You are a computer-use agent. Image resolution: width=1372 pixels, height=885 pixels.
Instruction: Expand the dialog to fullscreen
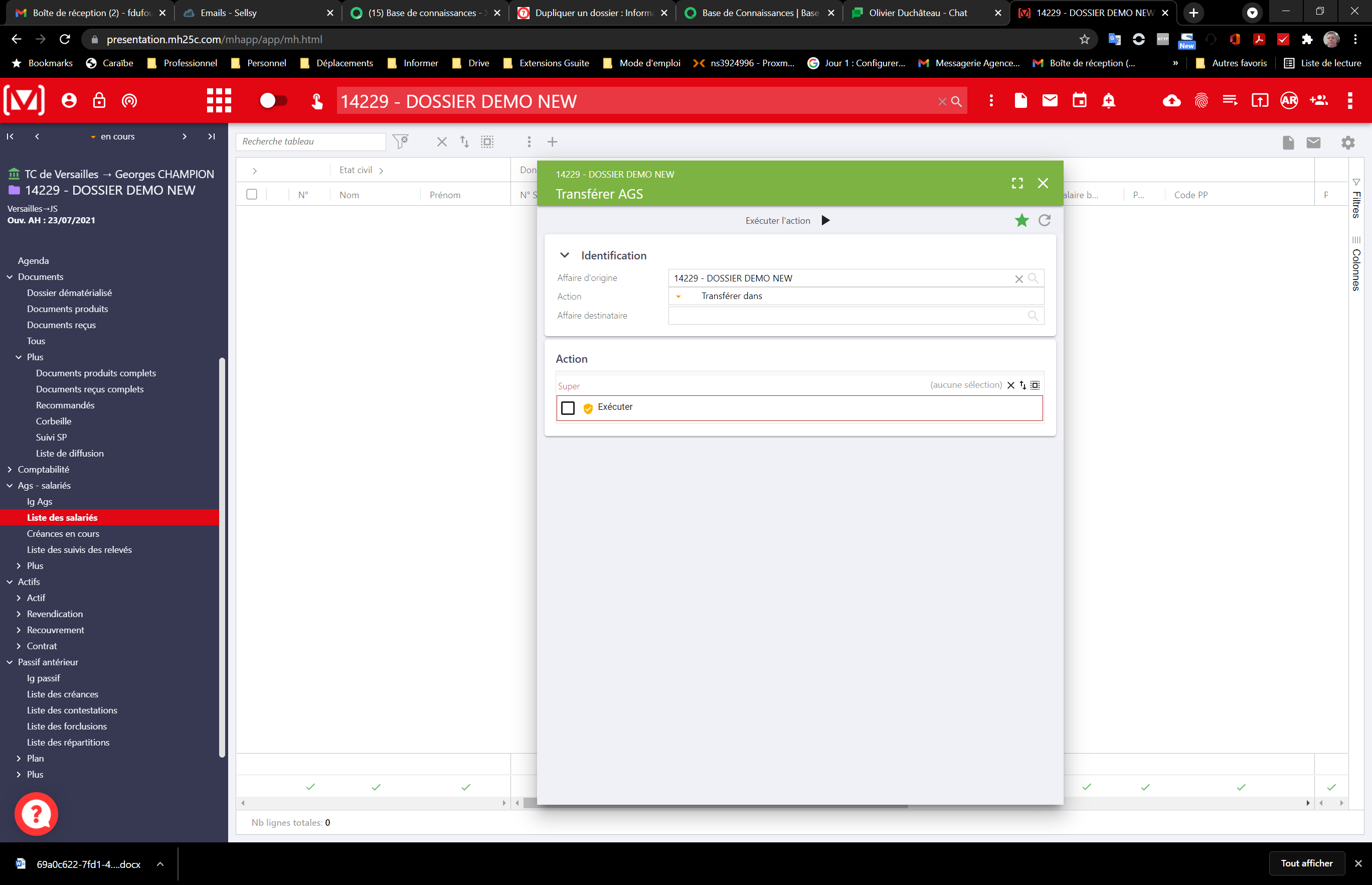coord(1017,183)
